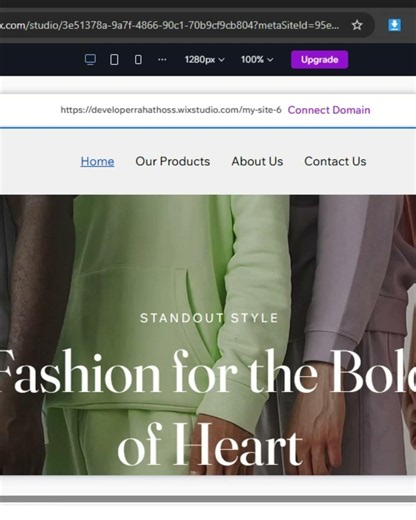Image resolution: width=416 pixels, height=520 pixels.
Task: Open more breakpoint options ellipsis
Action: (162, 60)
